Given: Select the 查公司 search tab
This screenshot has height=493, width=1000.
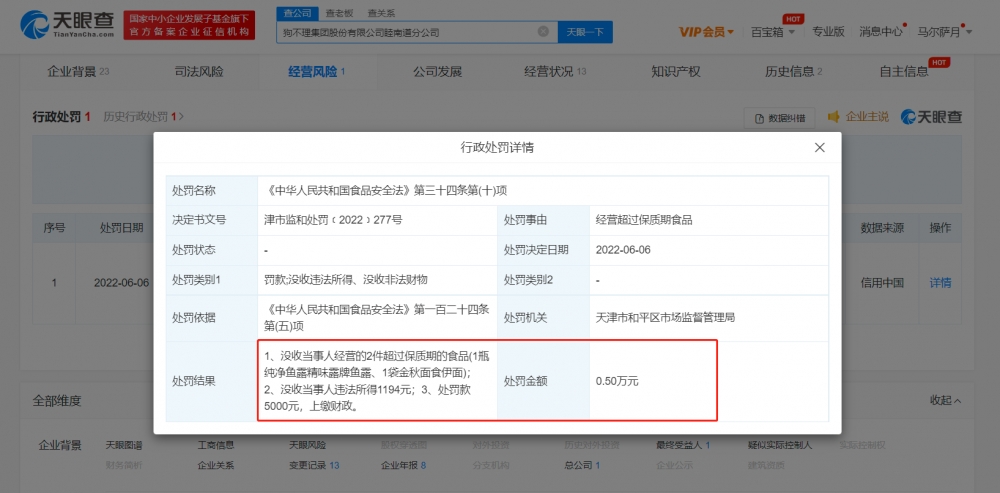Looking at the screenshot, I should click(295, 13).
